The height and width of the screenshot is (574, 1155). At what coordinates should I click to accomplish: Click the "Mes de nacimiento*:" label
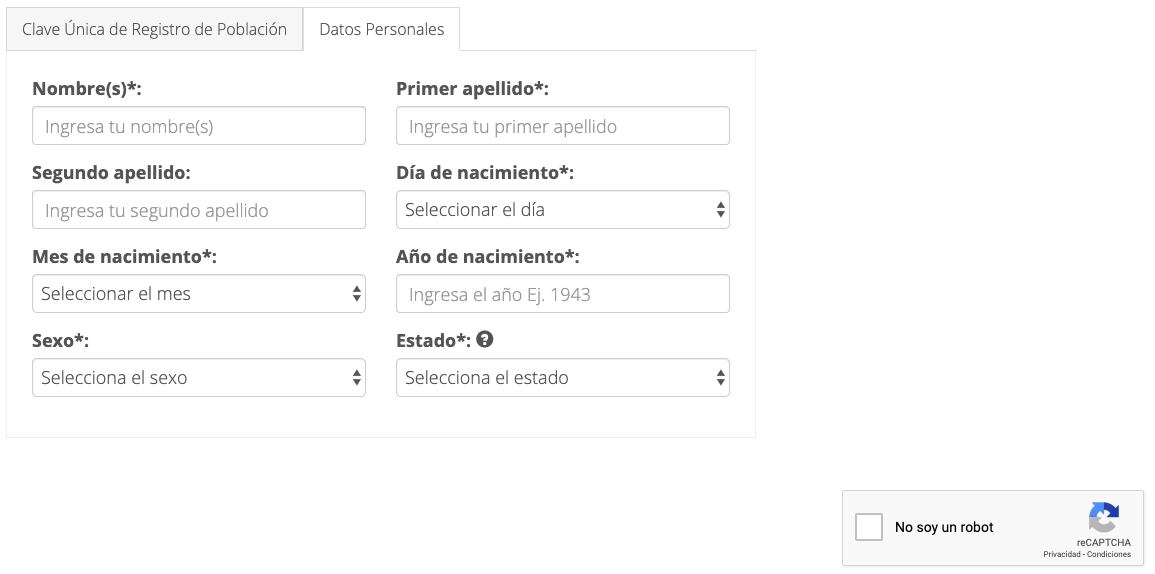pyautogui.click(x=124, y=257)
